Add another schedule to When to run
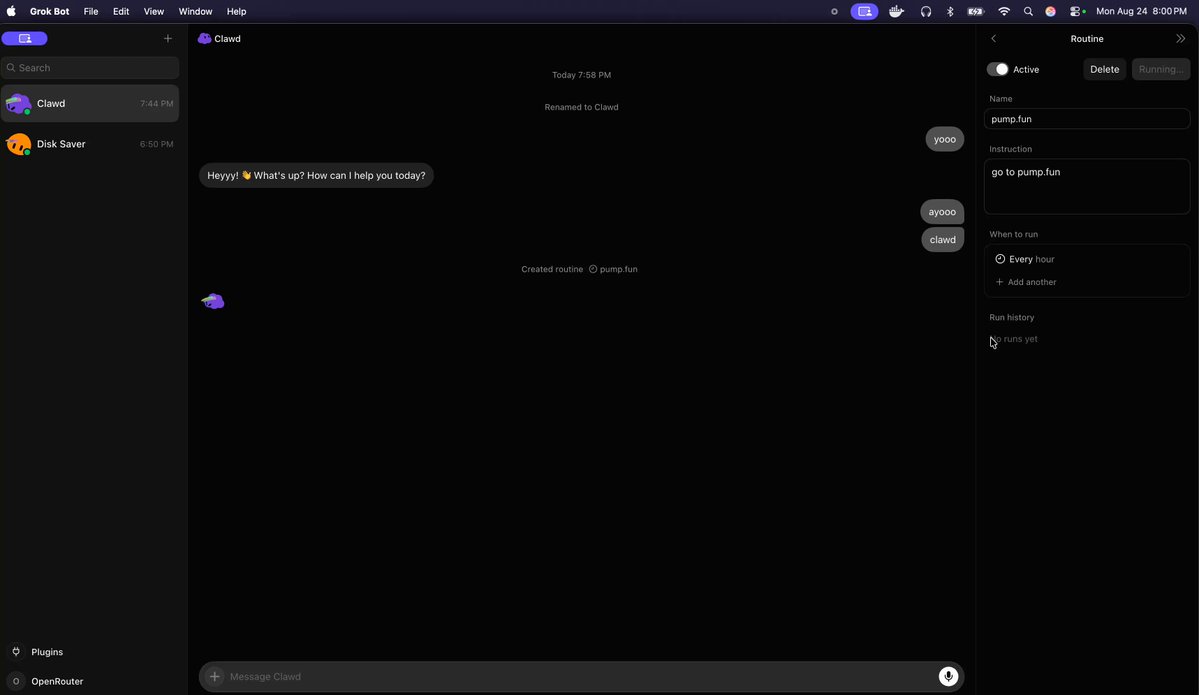This screenshot has width=1199, height=695. pyautogui.click(x=1026, y=282)
